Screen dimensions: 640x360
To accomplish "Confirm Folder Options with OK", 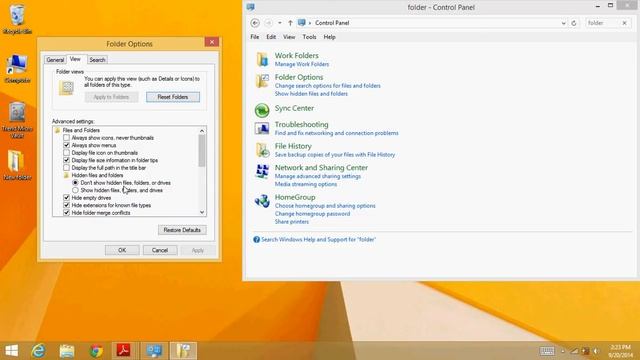I will [122, 250].
